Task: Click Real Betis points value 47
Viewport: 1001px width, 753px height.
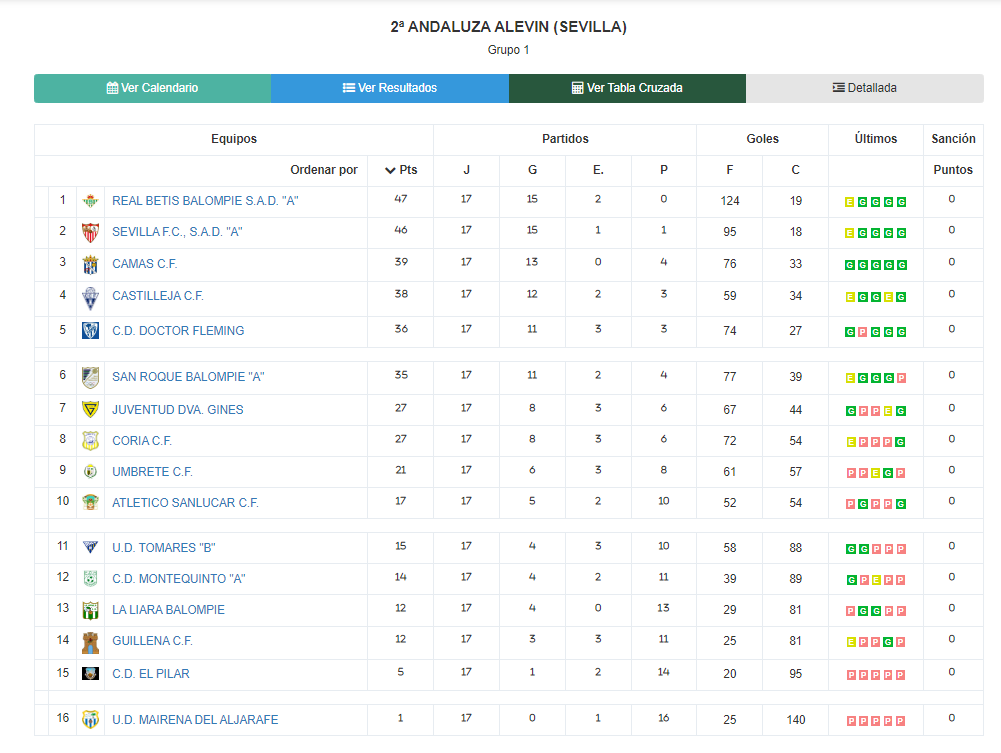Action: [401, 199]
